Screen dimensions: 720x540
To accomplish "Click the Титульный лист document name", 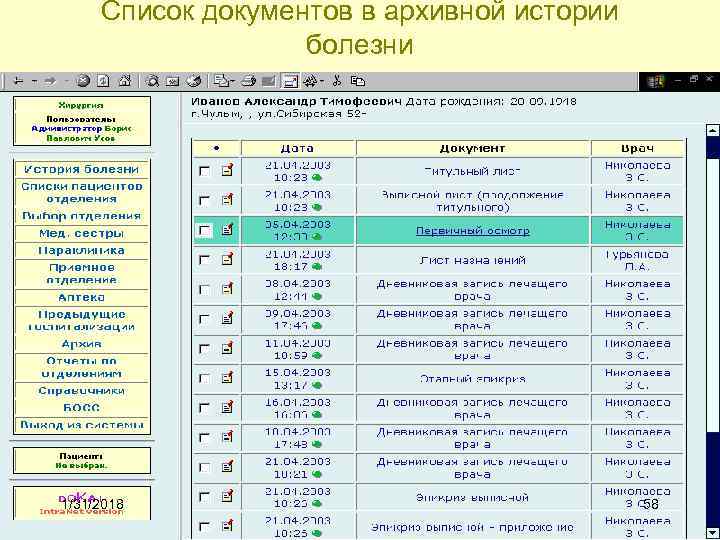I will pos(472,171).
